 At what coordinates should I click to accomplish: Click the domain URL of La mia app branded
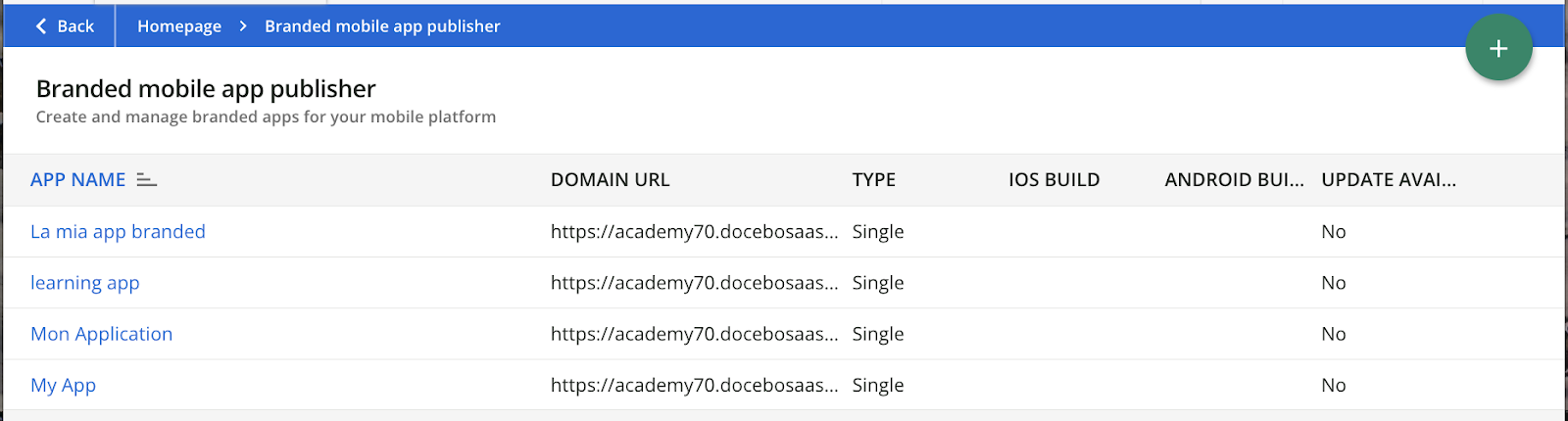[694, 232]
